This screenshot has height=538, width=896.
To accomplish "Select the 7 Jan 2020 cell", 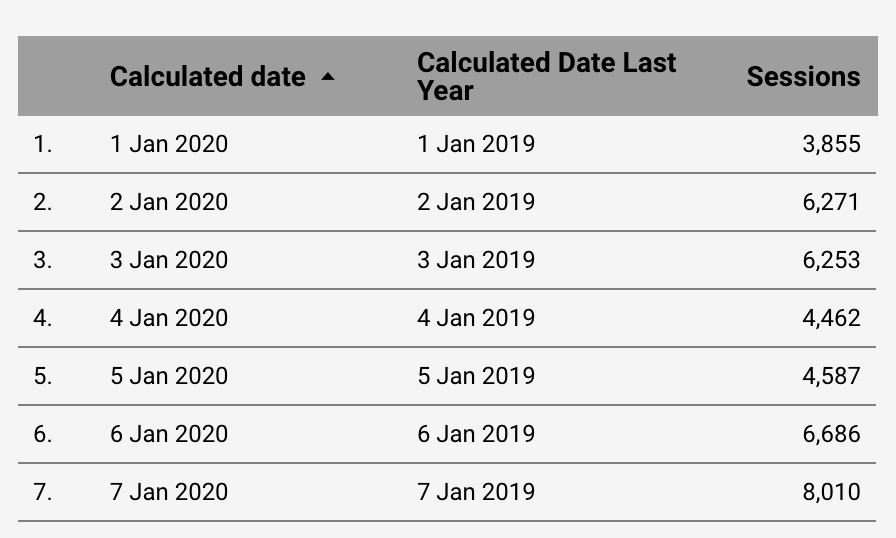I will 169,492.
